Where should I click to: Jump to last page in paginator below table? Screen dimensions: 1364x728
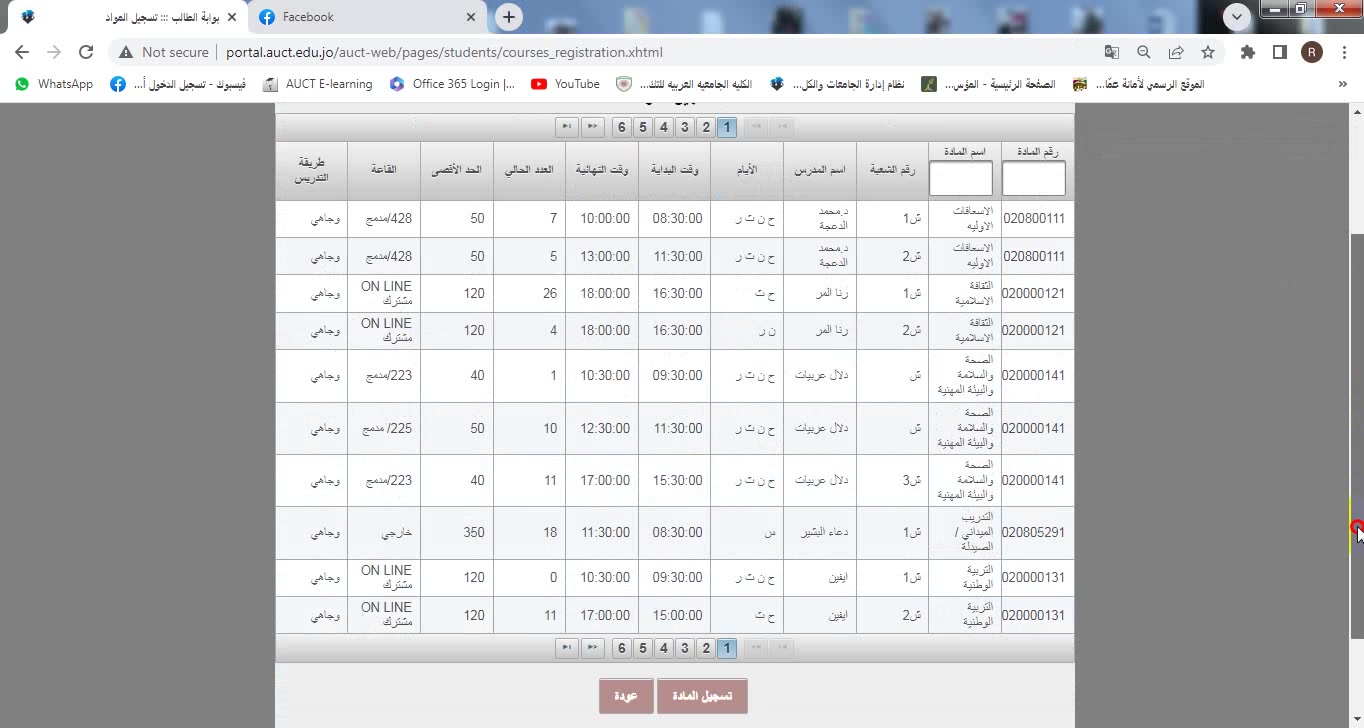point(567,648)
